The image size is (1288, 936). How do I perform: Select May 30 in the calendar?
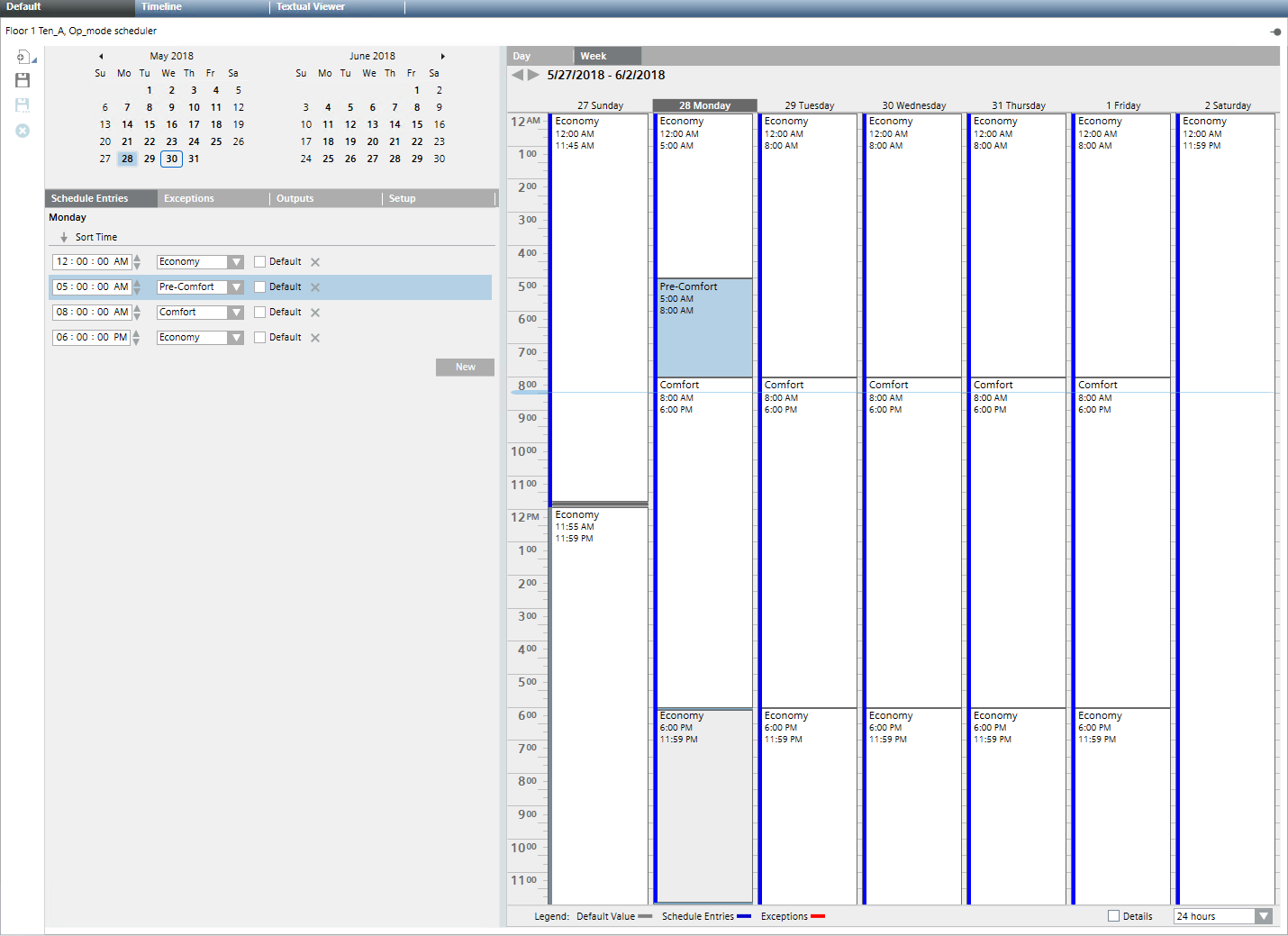171,159
